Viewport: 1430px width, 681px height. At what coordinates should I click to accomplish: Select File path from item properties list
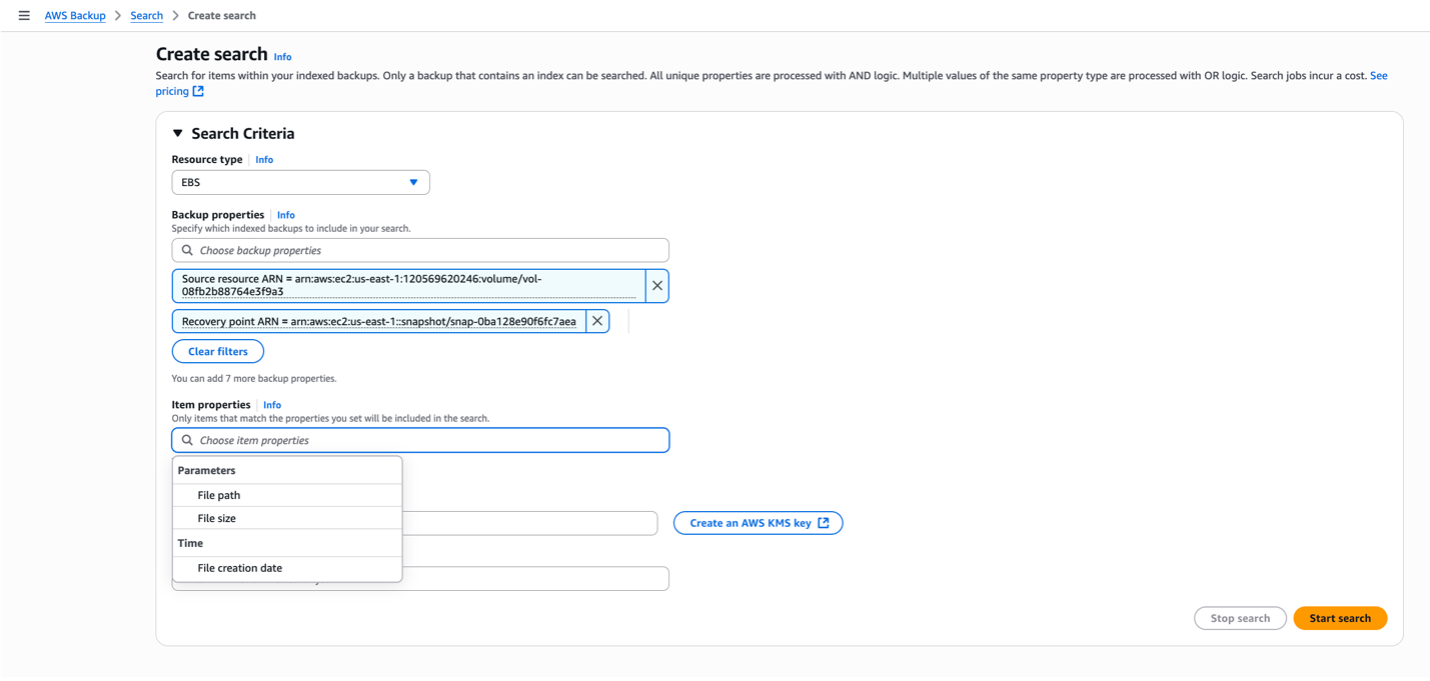(221, 494)
